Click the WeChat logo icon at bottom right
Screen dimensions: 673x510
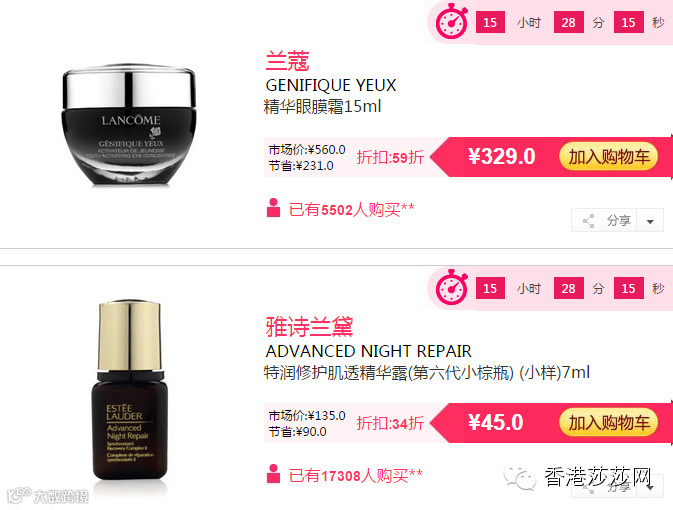[520, 478]
